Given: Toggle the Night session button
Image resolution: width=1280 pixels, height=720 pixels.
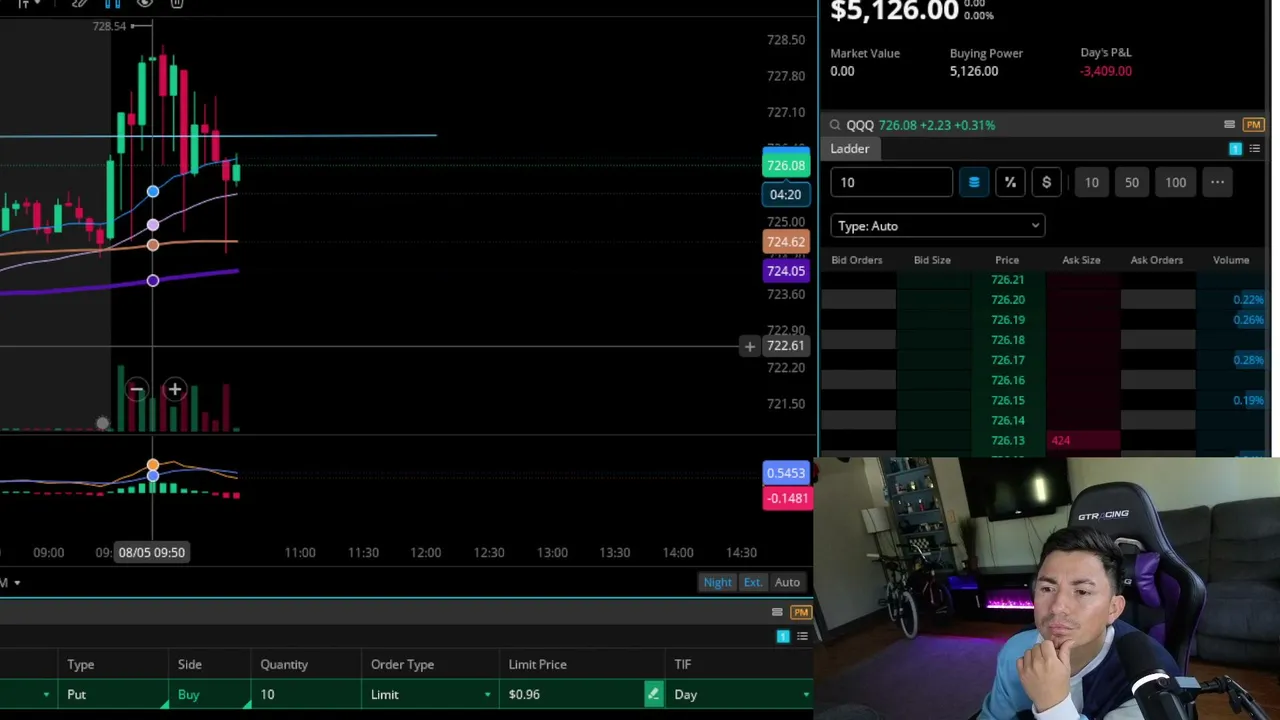Looking at the screenshot, I should click(x=717, y=582).
